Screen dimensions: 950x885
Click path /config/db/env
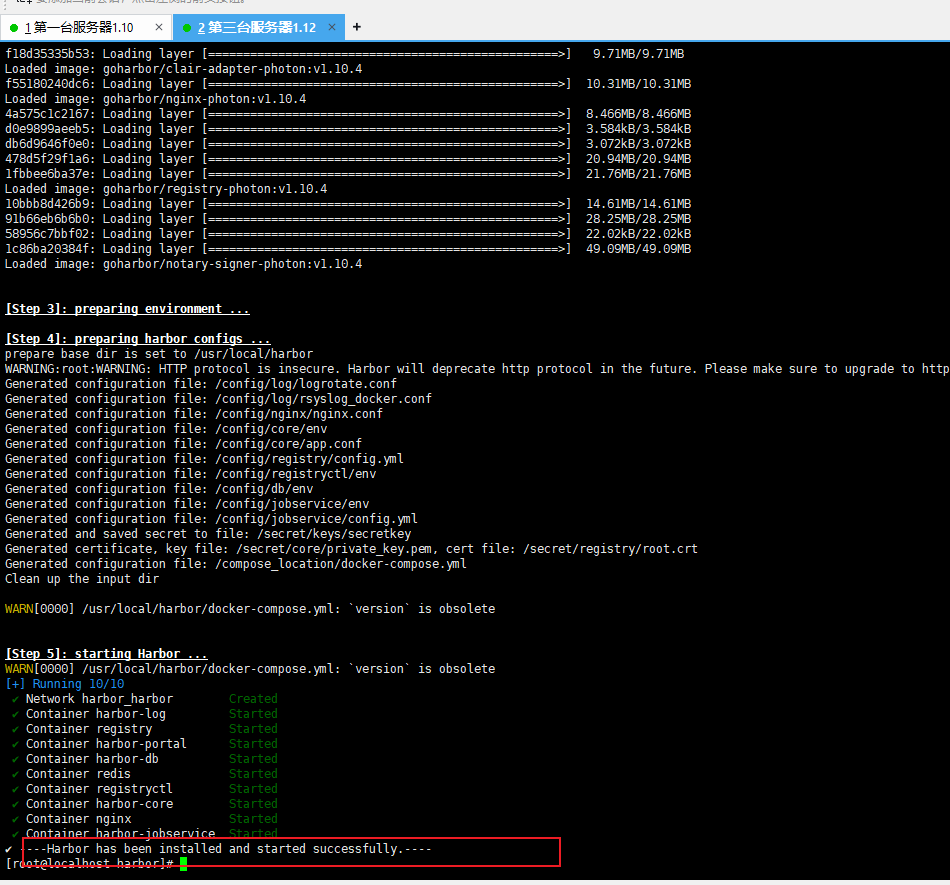[264, 489]
